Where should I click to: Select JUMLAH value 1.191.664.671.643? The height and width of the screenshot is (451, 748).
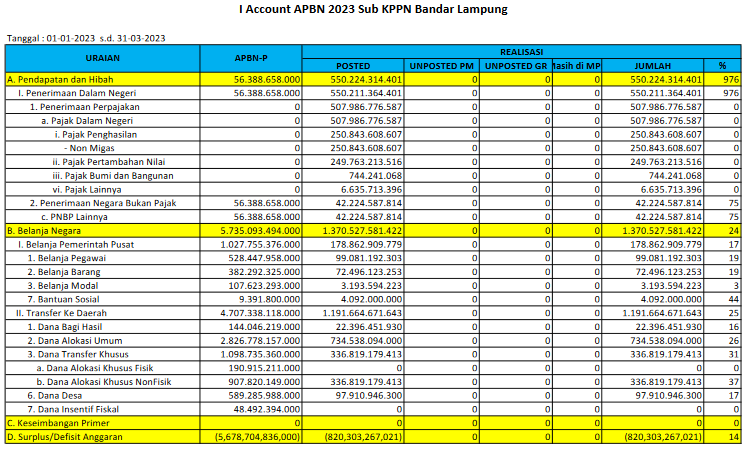[x=662, y=314]
